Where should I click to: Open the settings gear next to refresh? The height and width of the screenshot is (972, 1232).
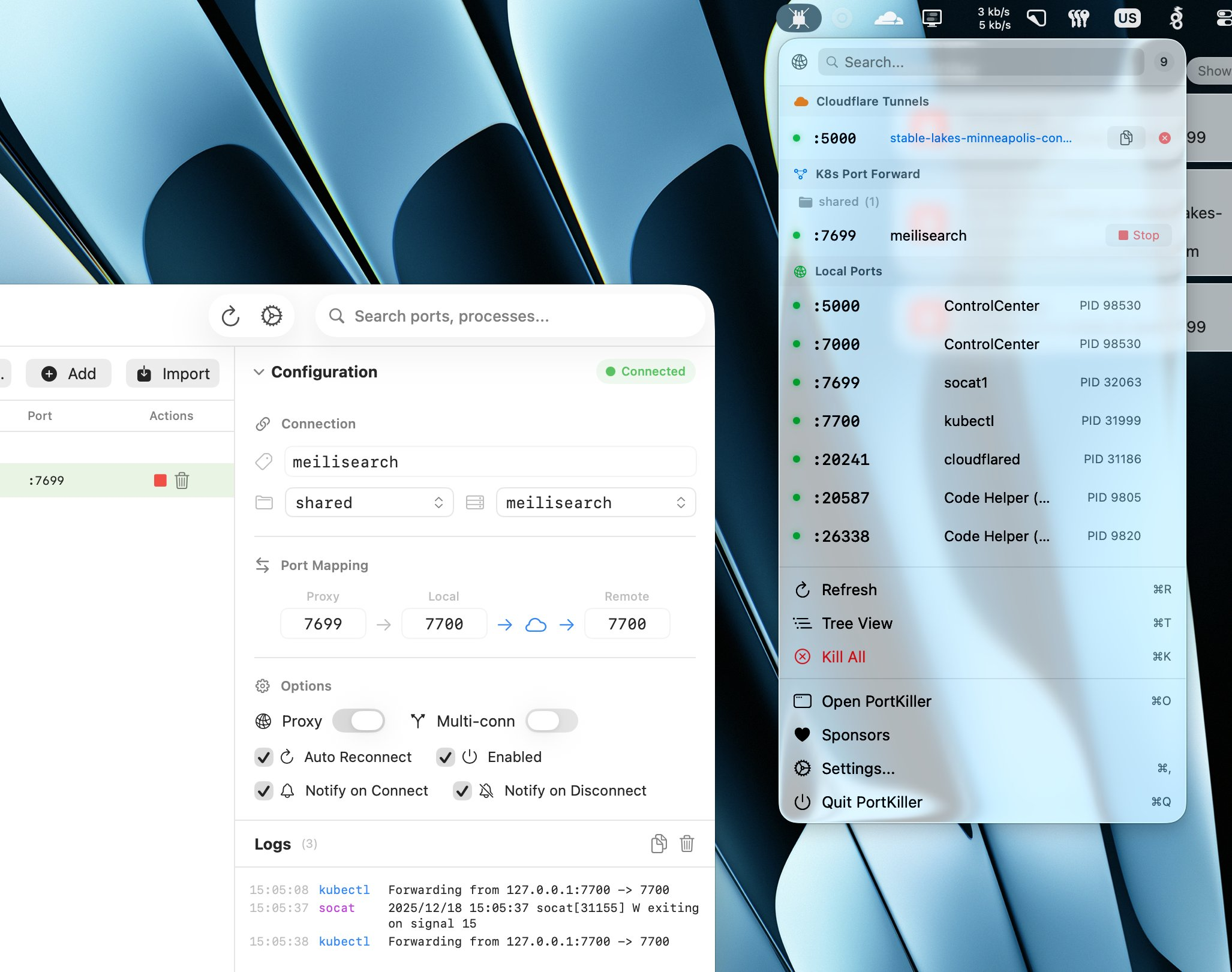(x=272, y=316)
